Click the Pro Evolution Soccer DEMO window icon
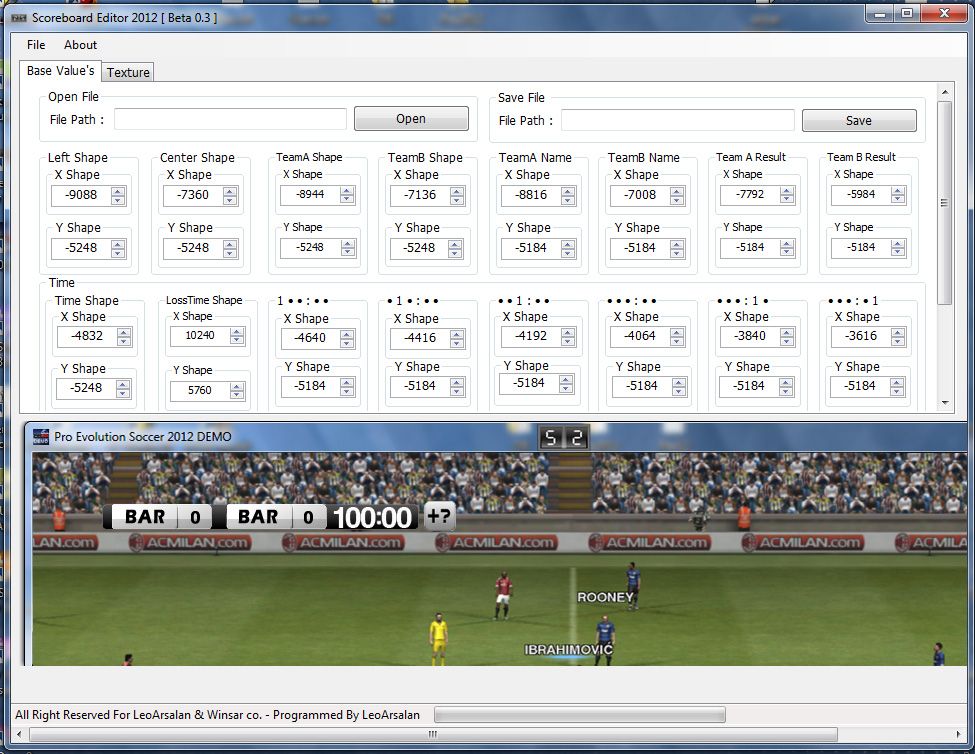The width and height of the screenshot is (975, 754). pos(41,436)
